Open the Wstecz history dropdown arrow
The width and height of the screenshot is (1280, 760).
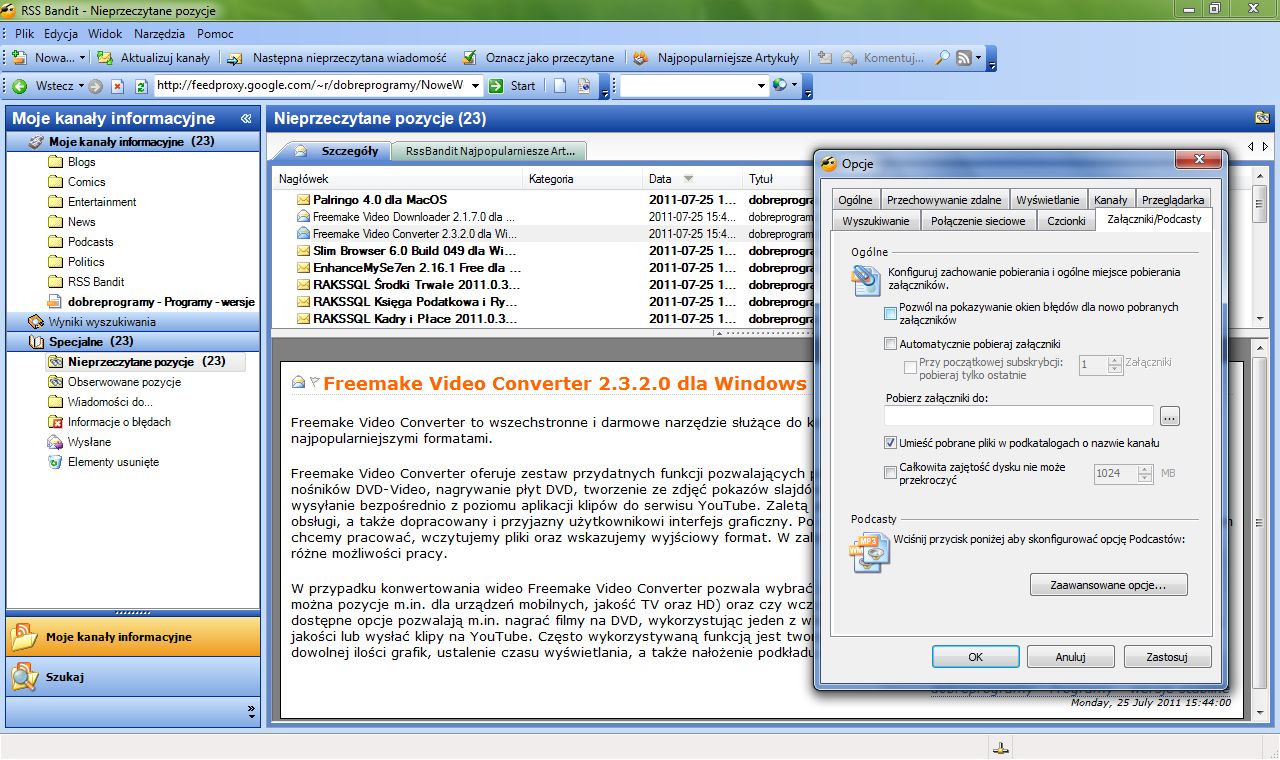click(80, 86)
